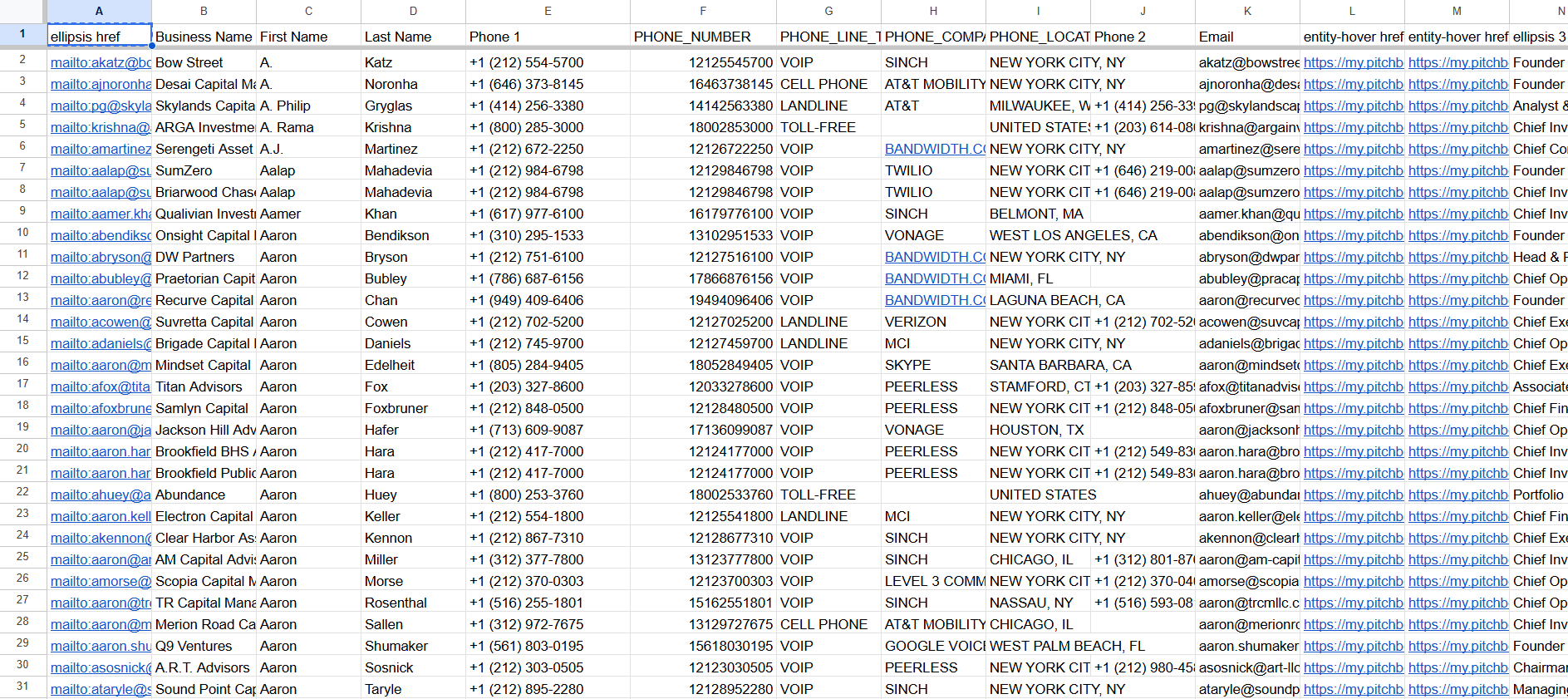This screenshot has width=1568, height=699.
Task: Click the row 28 header number
Action: (x=22, y=622)
